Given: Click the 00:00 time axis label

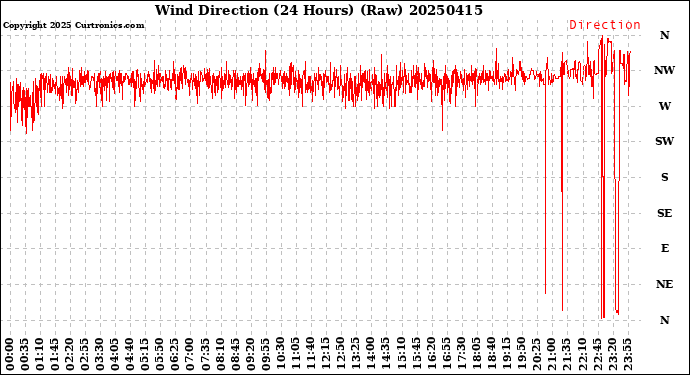Looking at the screenshot, I should [10, 355].
